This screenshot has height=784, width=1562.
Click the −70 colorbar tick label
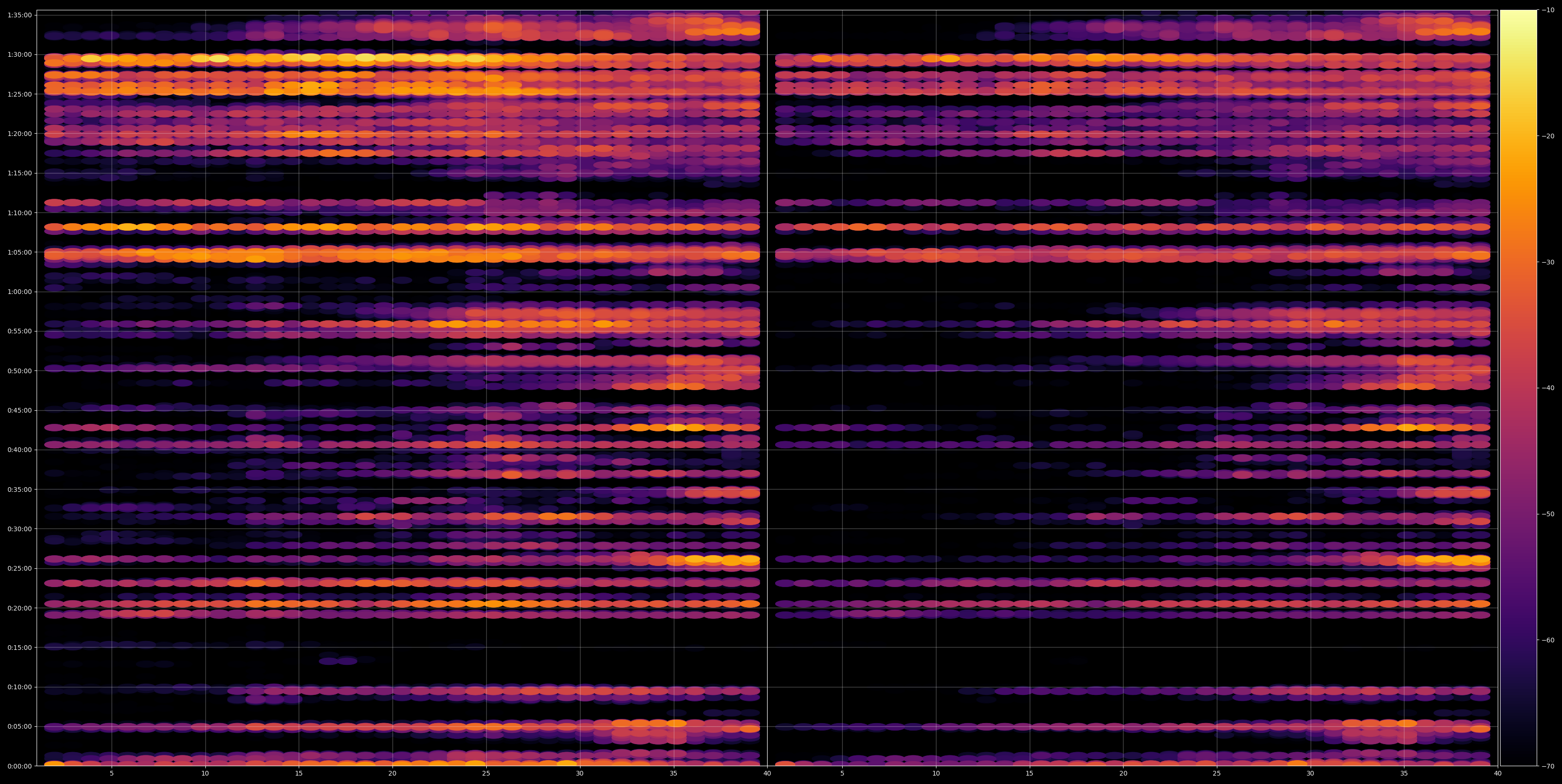coord(1548,766)
